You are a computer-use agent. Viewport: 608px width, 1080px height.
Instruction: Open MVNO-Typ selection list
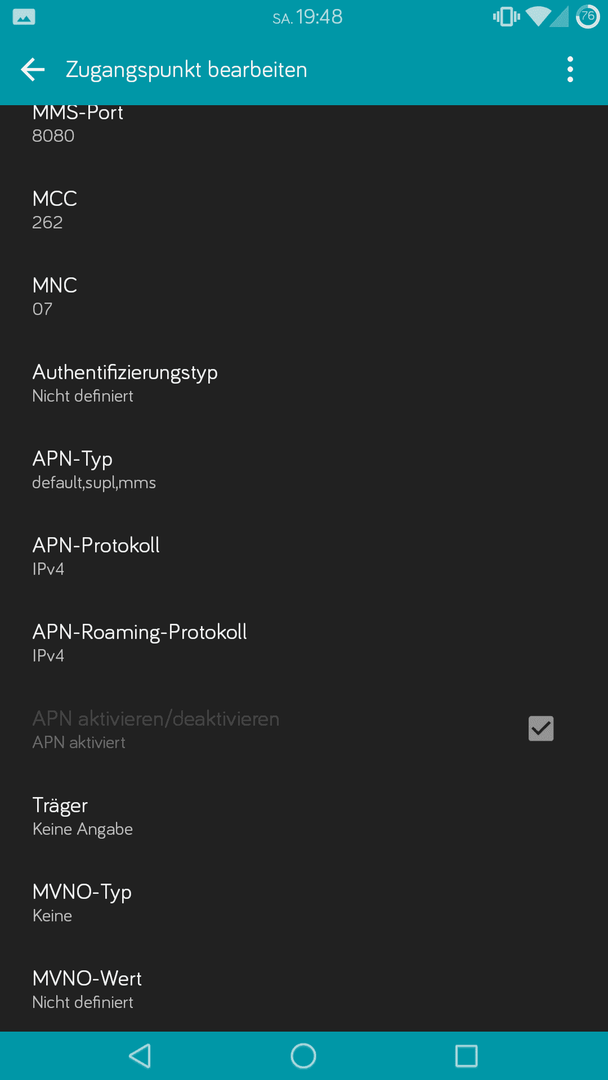[304, 904]
